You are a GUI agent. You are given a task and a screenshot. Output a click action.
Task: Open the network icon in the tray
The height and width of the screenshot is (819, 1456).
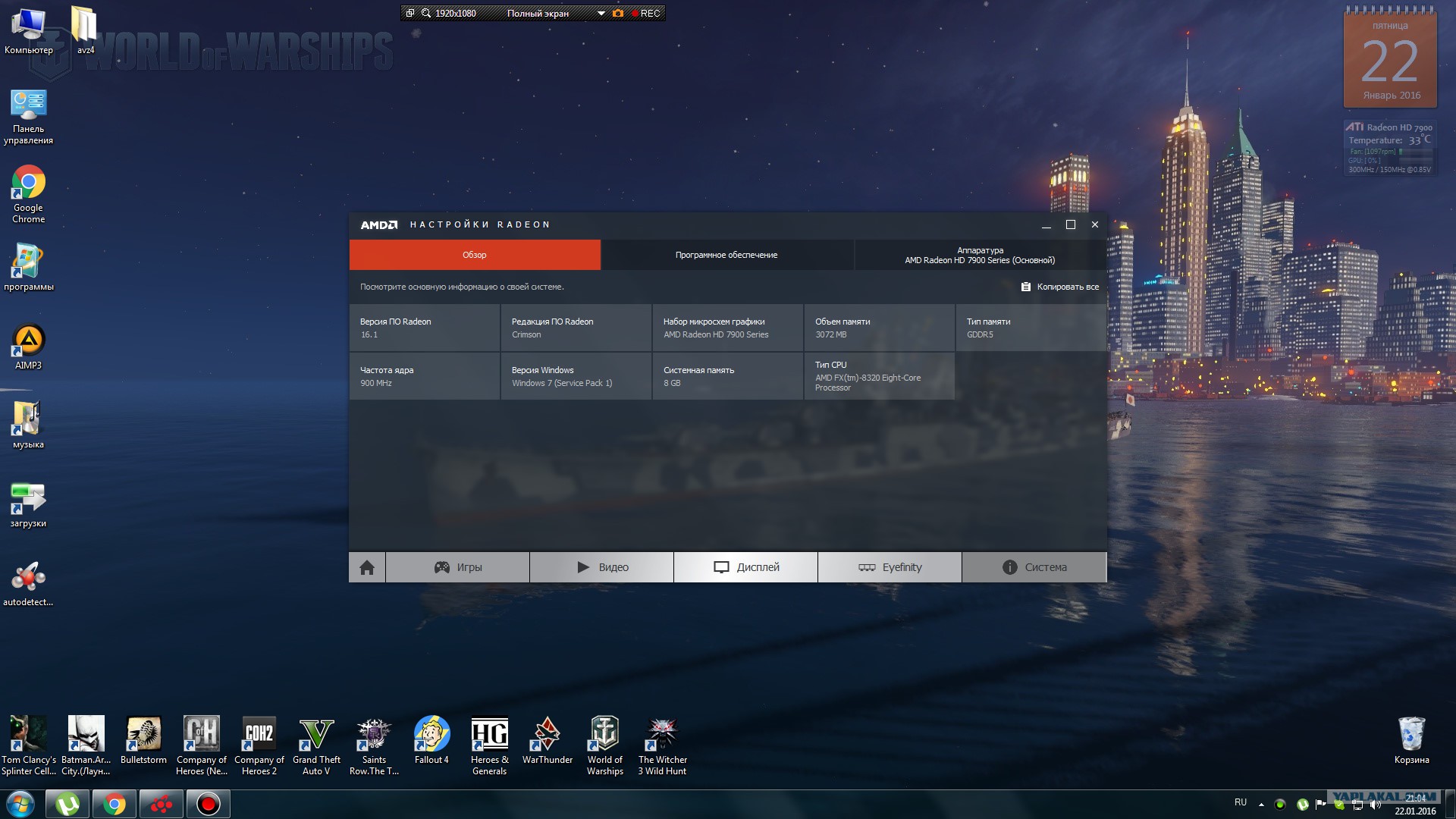pos(1357,804)
